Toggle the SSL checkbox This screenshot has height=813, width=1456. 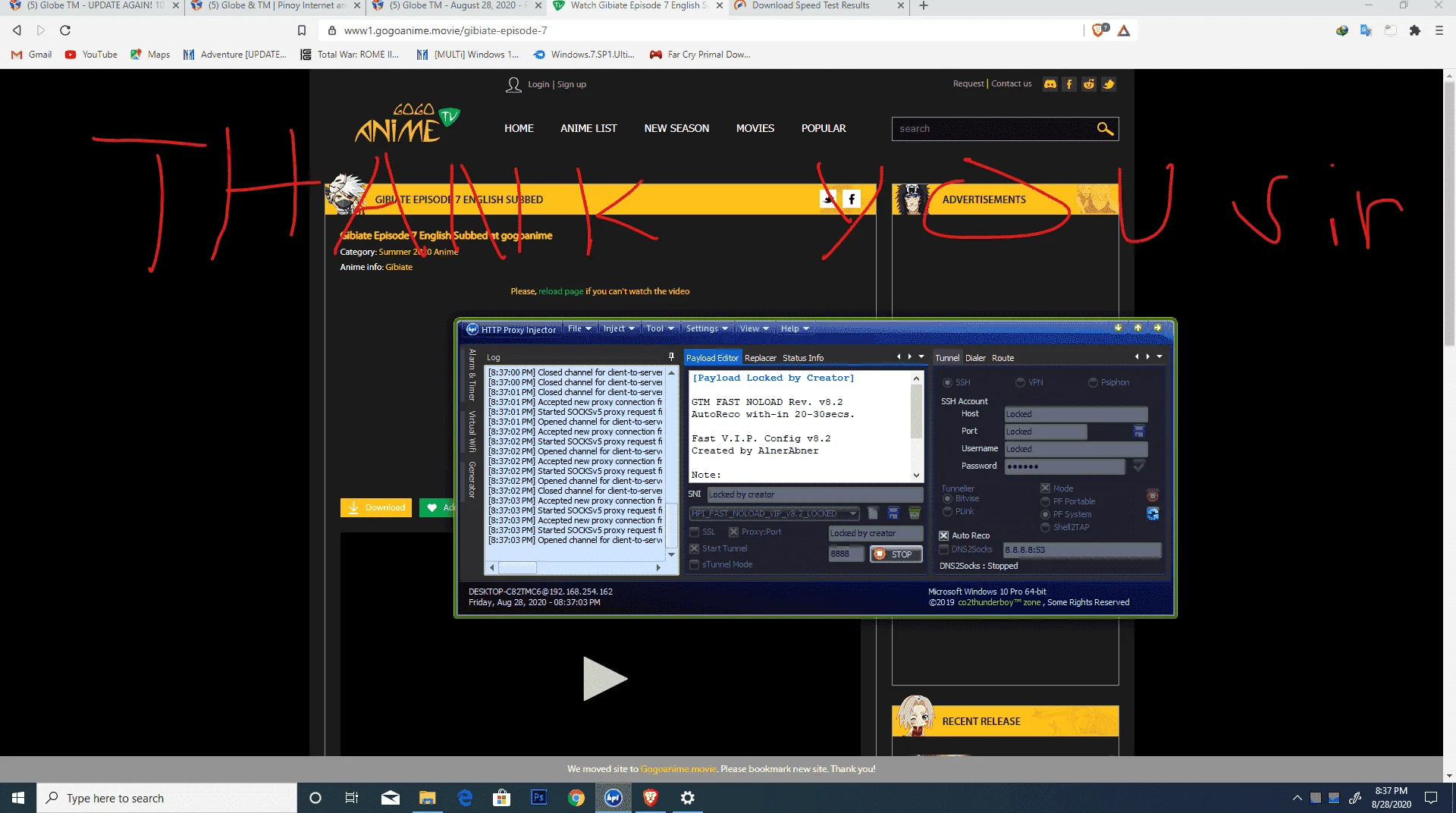tap(694, 532)
